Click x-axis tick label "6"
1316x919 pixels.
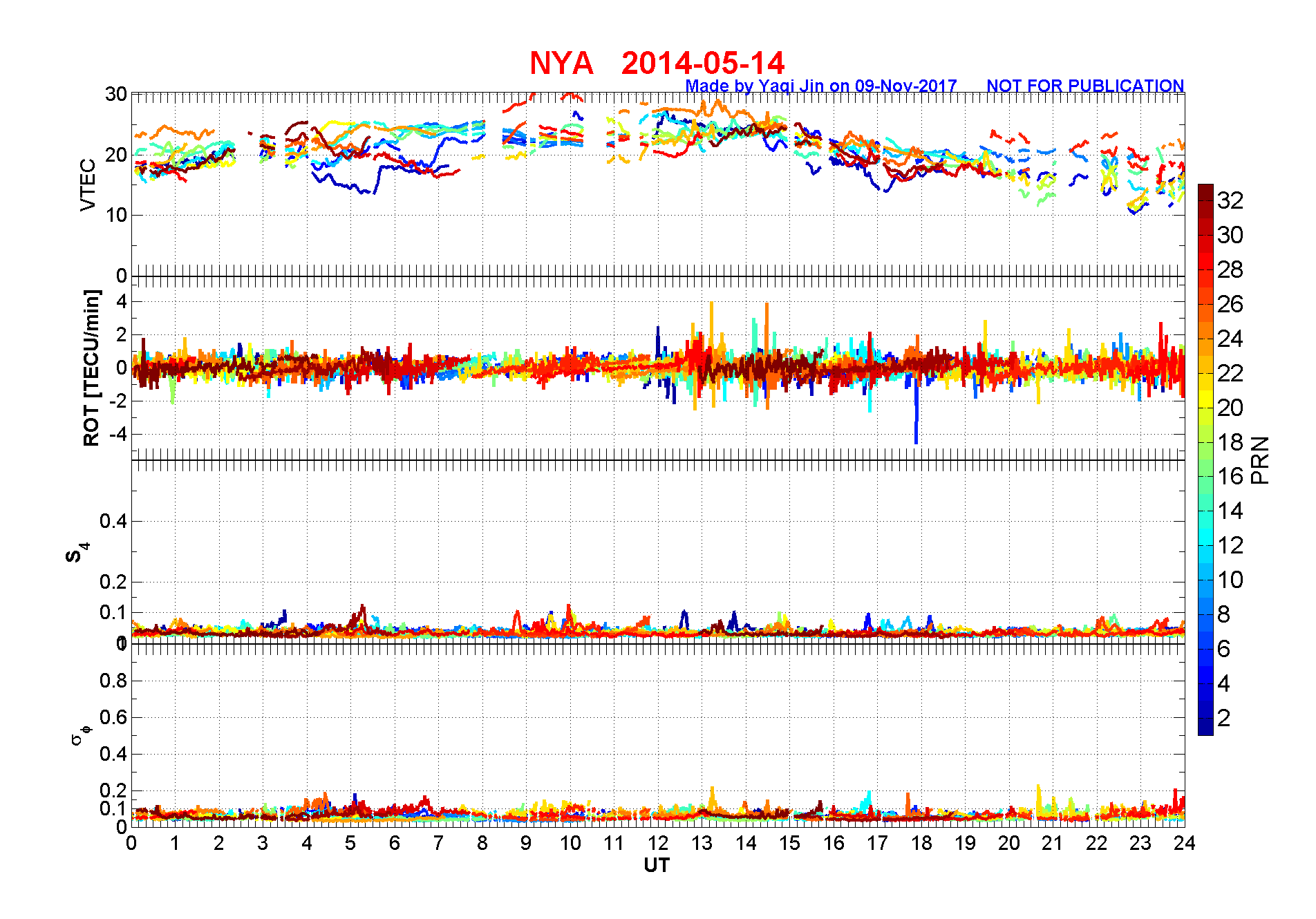point(395,843)
